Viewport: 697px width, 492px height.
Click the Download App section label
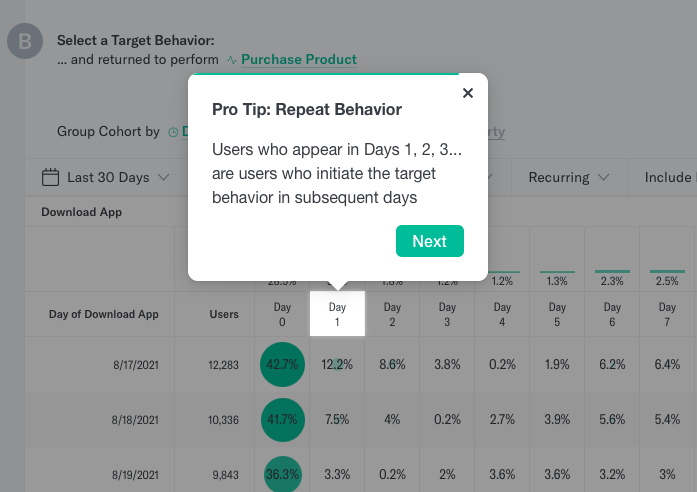coord(81,212)
